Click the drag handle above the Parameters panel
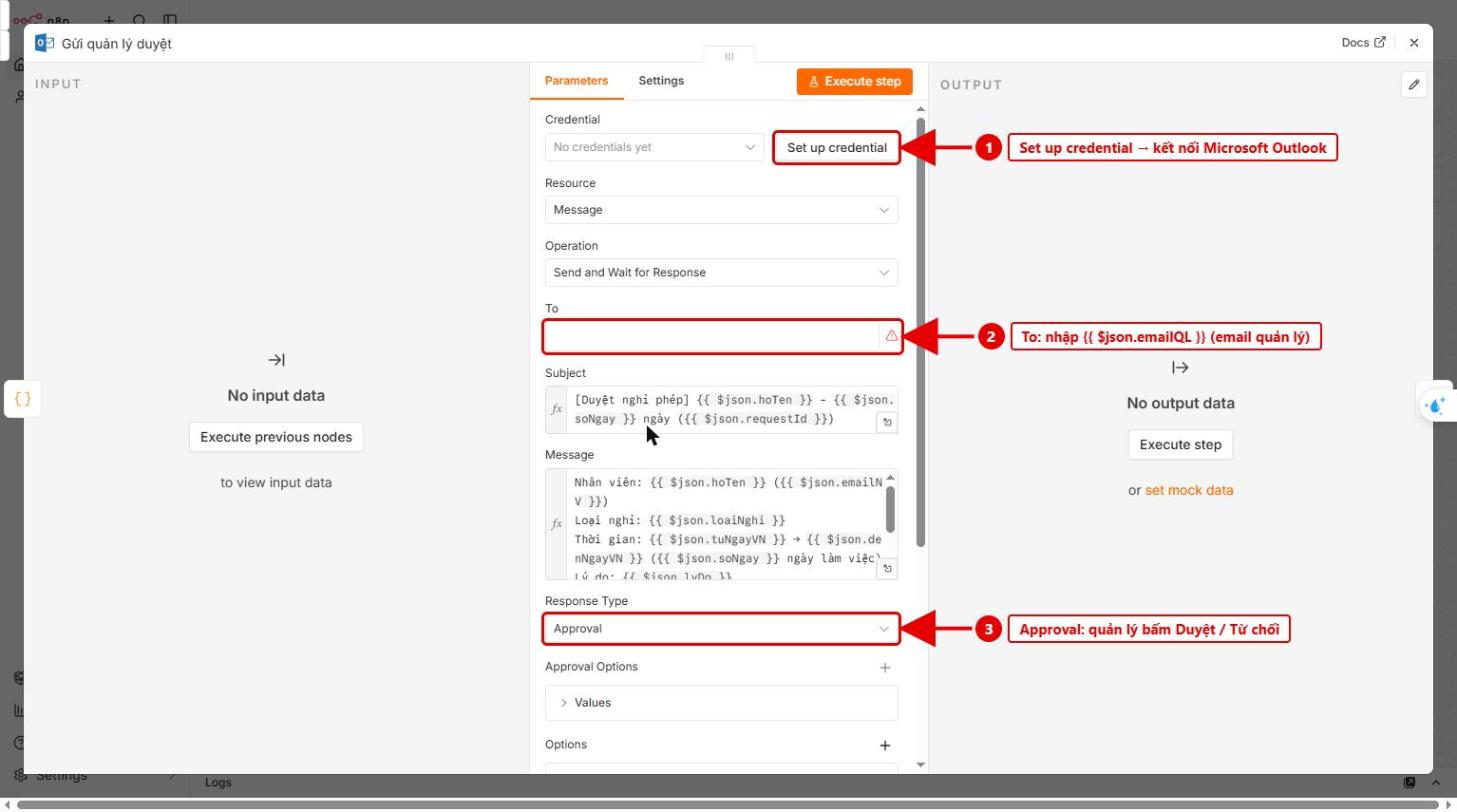 (x=729, y=57)
